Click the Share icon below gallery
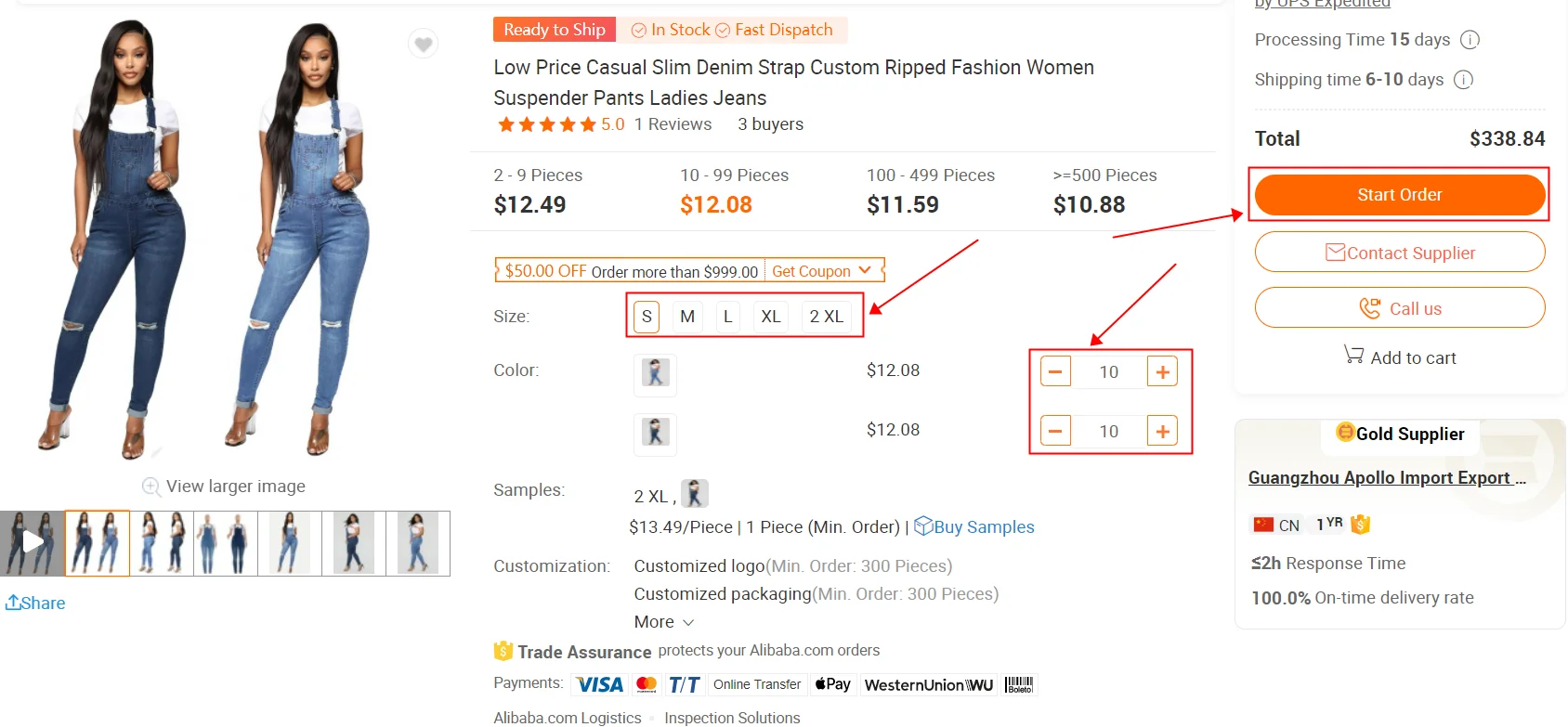The image size is (1568, 727). 13,603
